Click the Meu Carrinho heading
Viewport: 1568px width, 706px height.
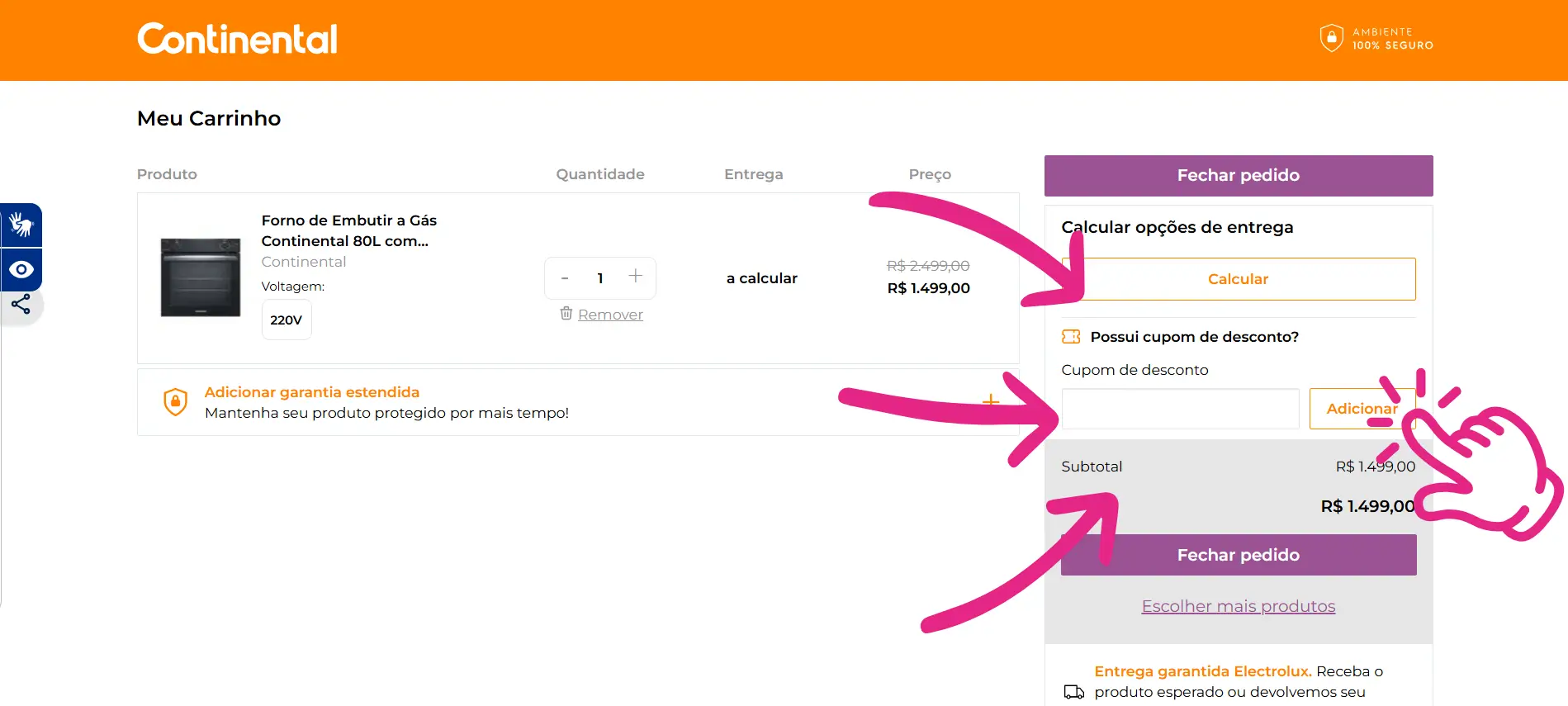coord(209,118)
